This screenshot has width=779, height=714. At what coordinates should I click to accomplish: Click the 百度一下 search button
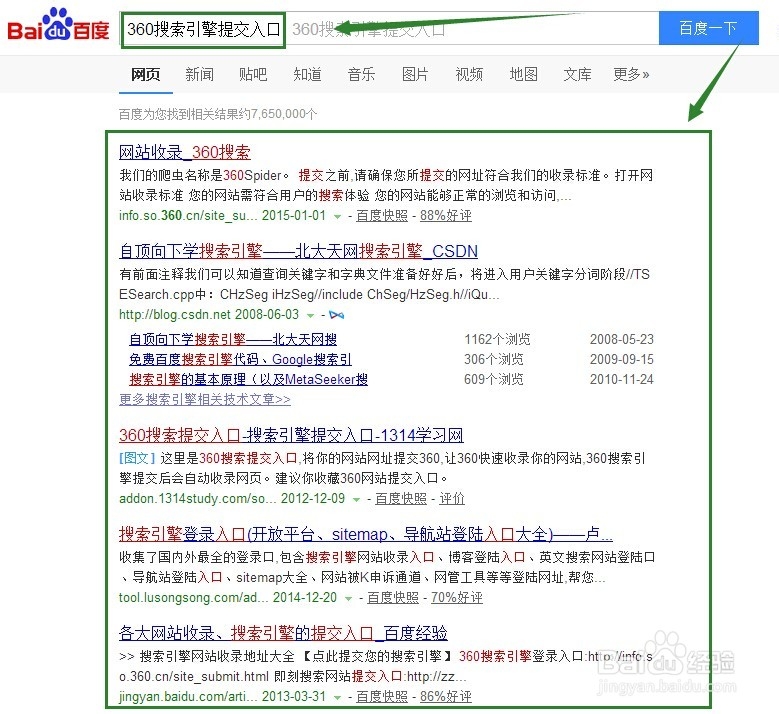pos(708,28)
